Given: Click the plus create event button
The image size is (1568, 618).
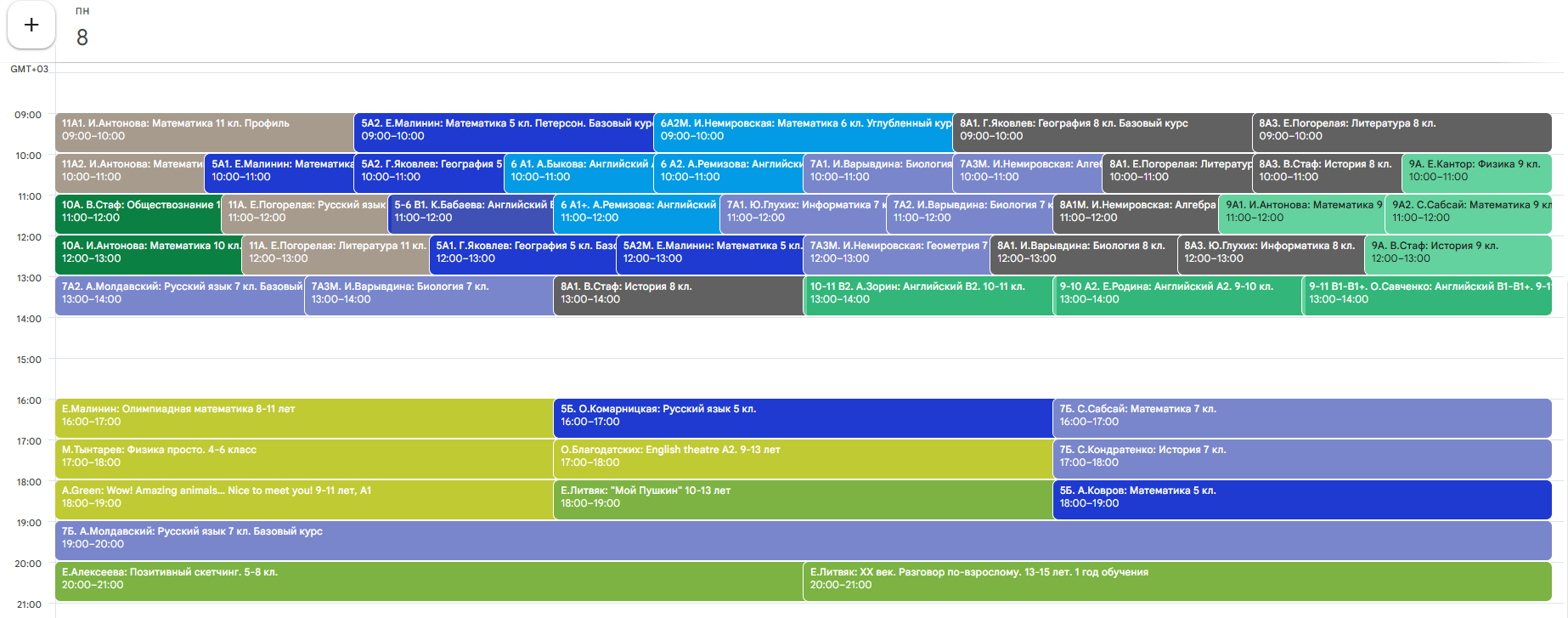Looking at the screenshot, I should (31, 26).
